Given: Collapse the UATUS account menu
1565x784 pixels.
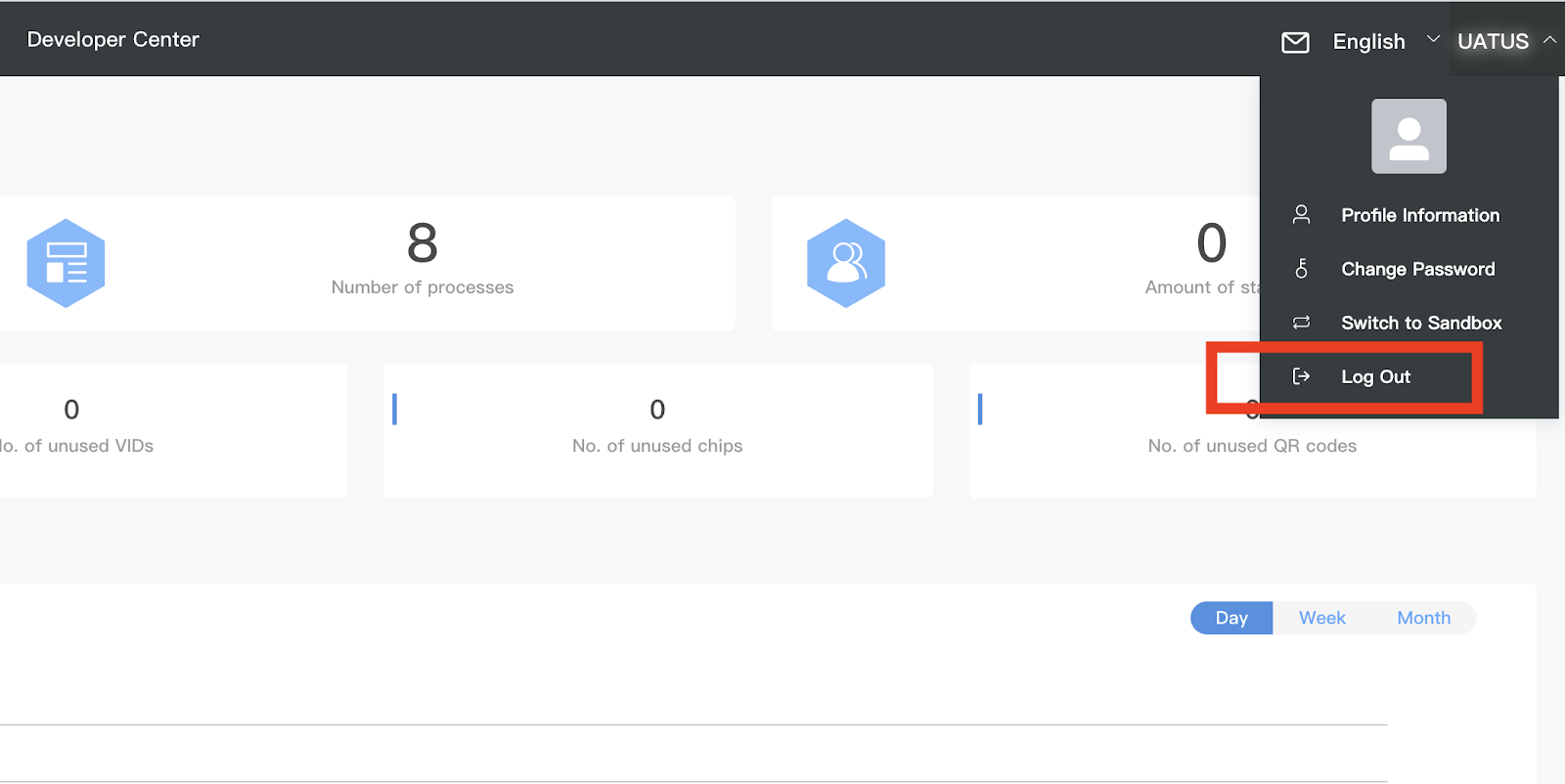Looking at the screenshot, I should pyautogui.click(x=1506, y=41).
